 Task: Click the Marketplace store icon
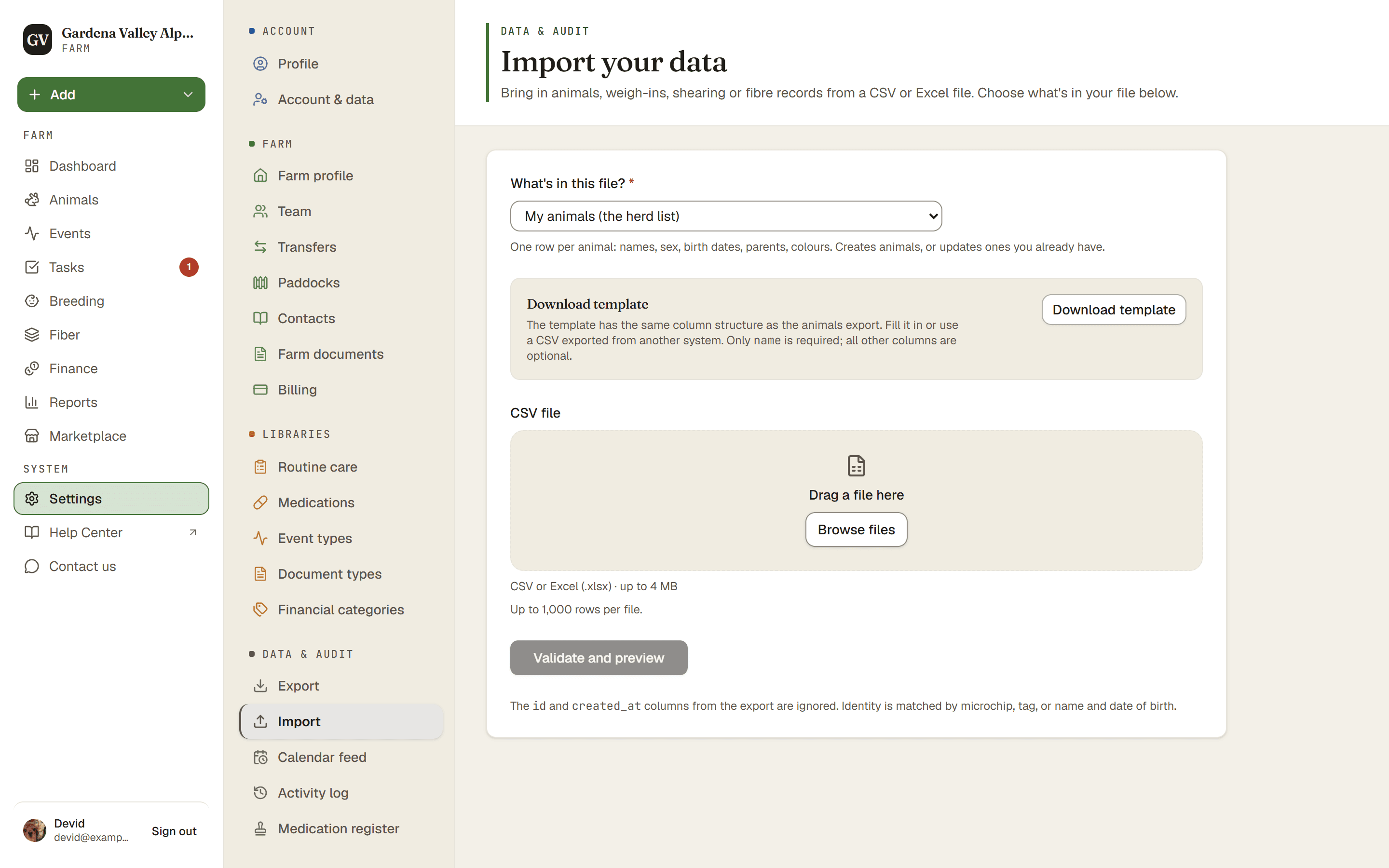[31, 436]
